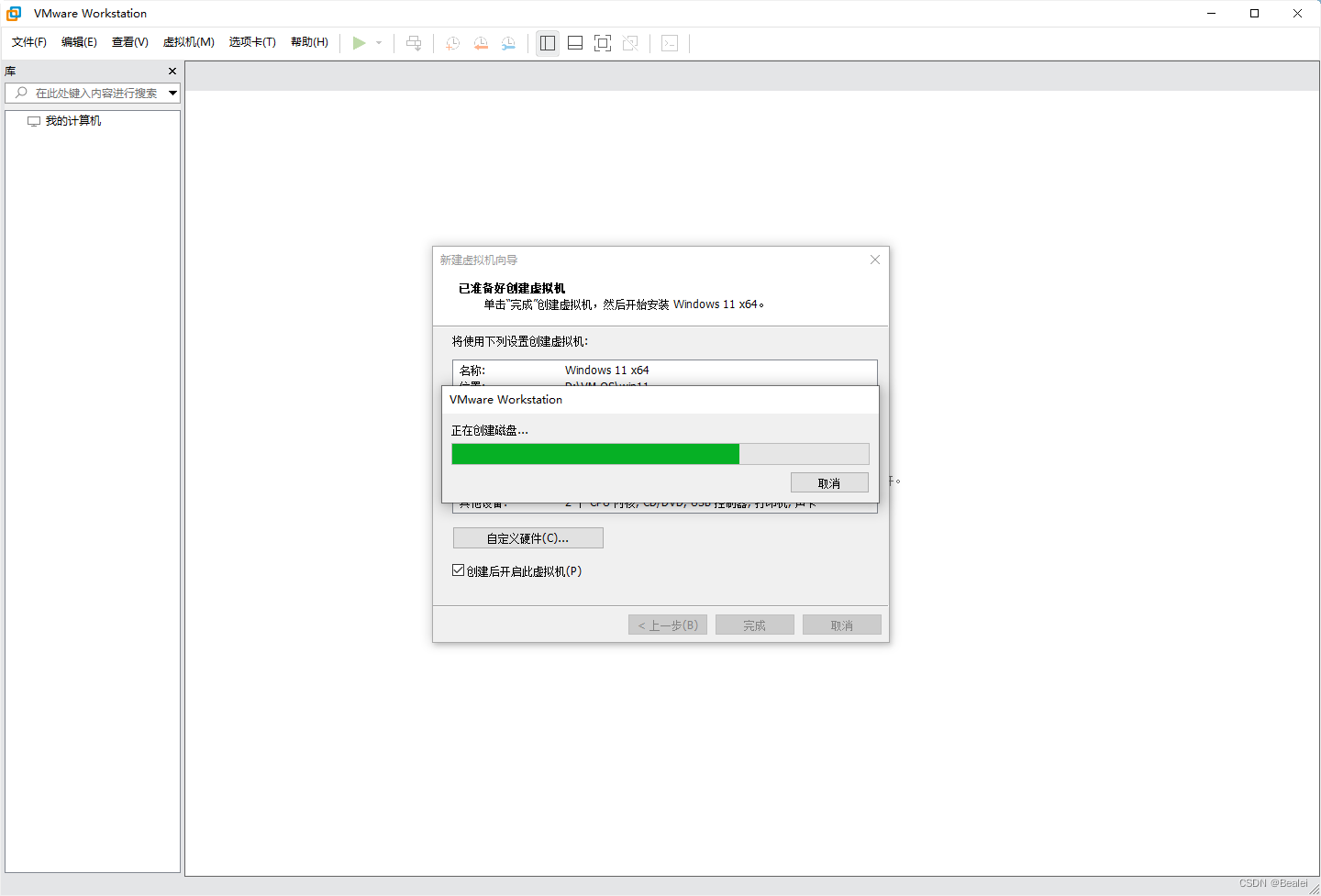Open the 查看(V) menu
Viewport: 1321px width, 896px height.
(130, 42)
